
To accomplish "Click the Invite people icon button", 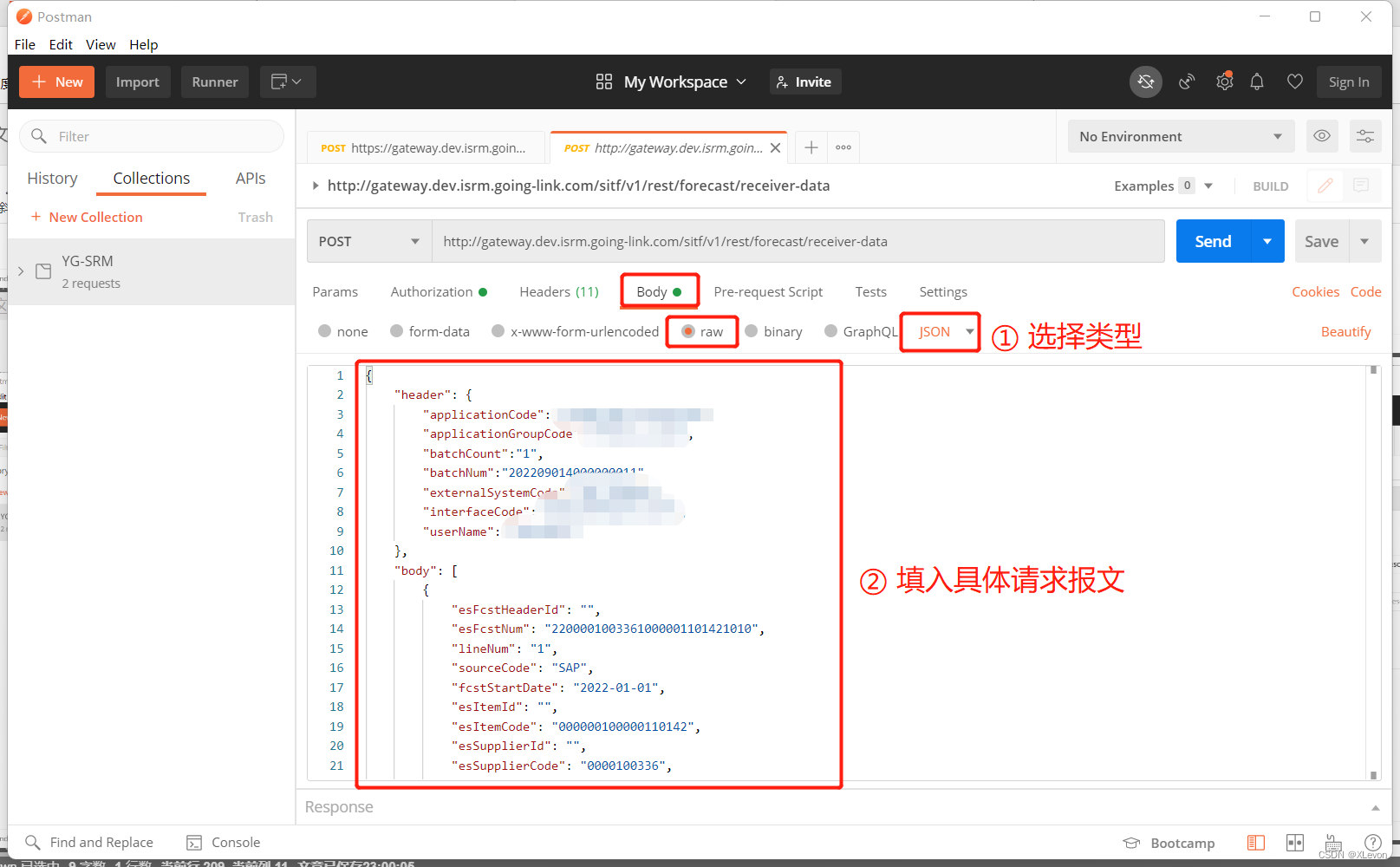I will click(805, 81).
